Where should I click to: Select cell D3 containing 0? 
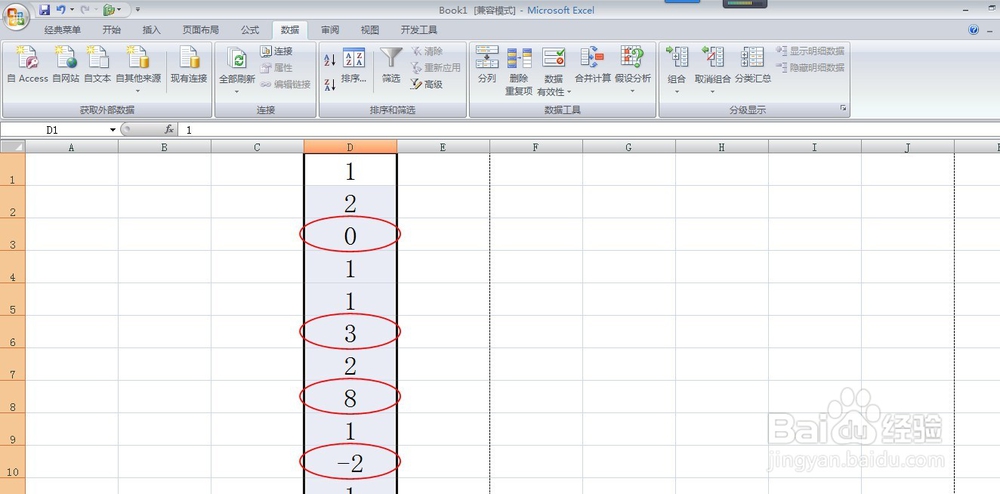point(350,235)
